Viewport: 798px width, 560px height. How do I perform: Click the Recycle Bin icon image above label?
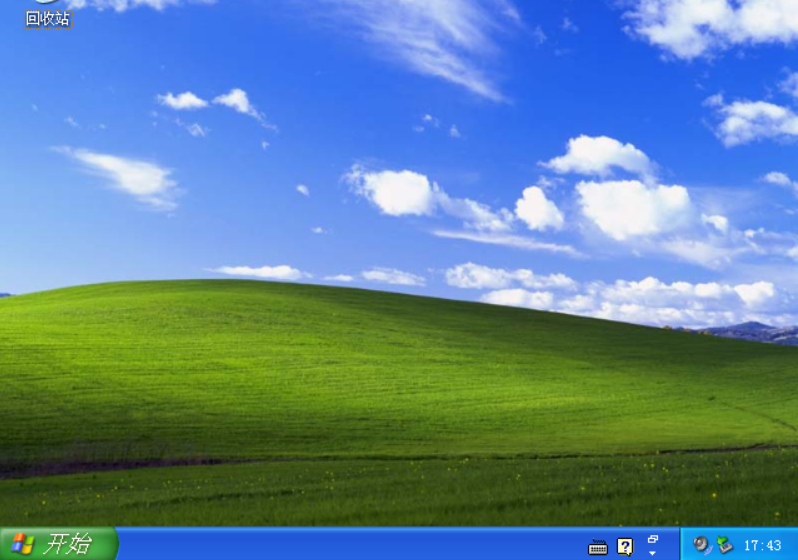(46, 3)
